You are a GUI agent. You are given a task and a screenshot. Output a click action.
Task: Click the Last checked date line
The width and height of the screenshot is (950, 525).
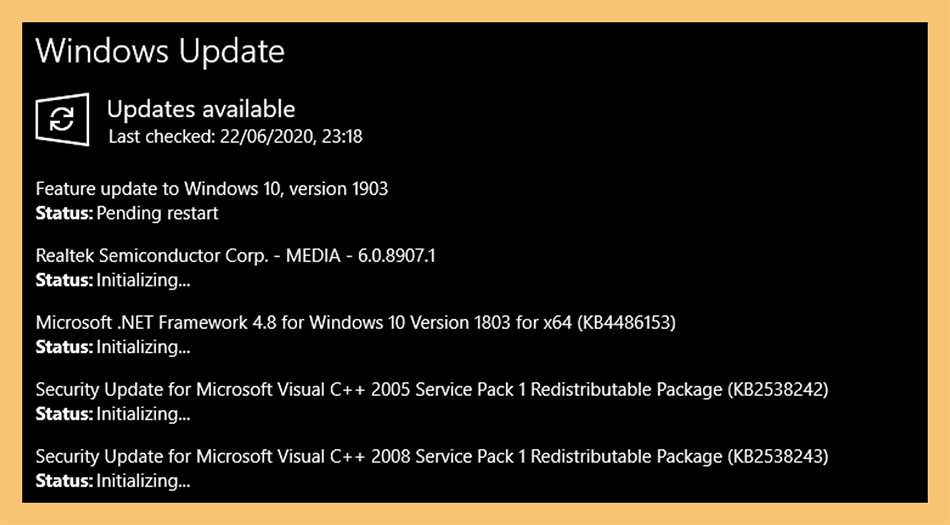235,137
